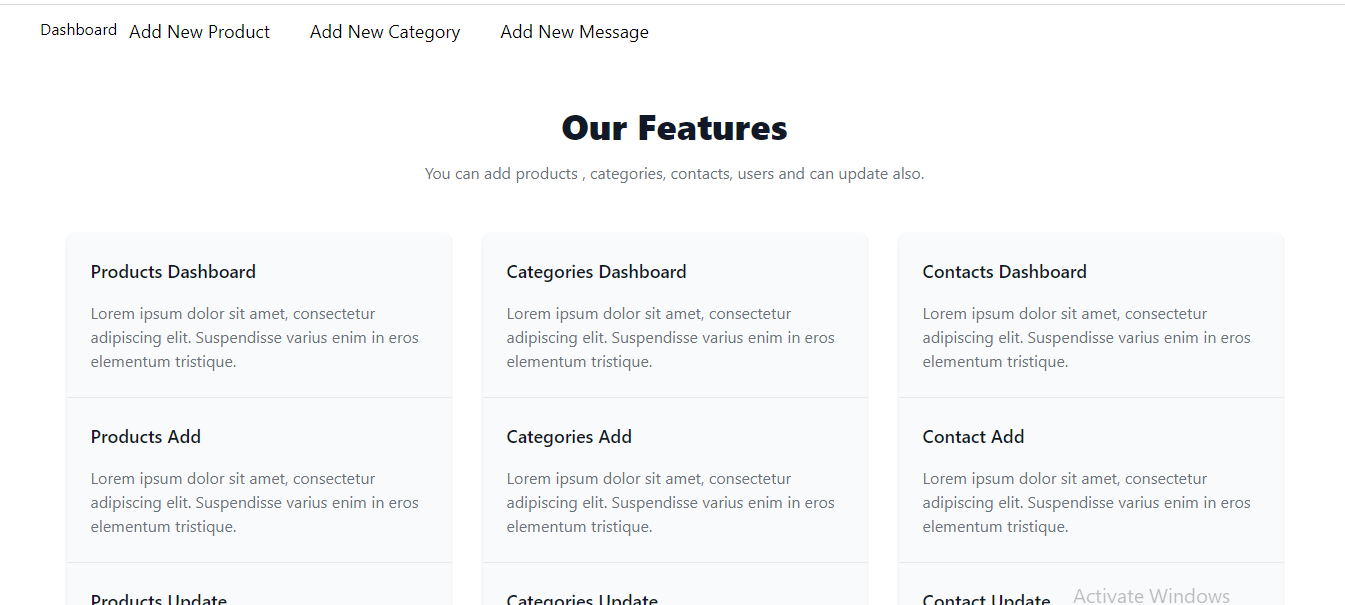1345x605 pixels.
Task: Click the Categories Update title
Action: point(582,598)
